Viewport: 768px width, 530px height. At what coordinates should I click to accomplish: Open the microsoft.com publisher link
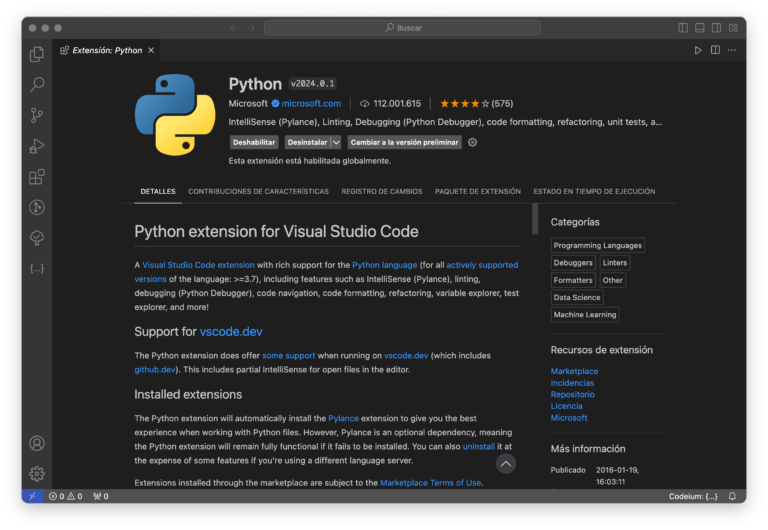coord(311,103)
